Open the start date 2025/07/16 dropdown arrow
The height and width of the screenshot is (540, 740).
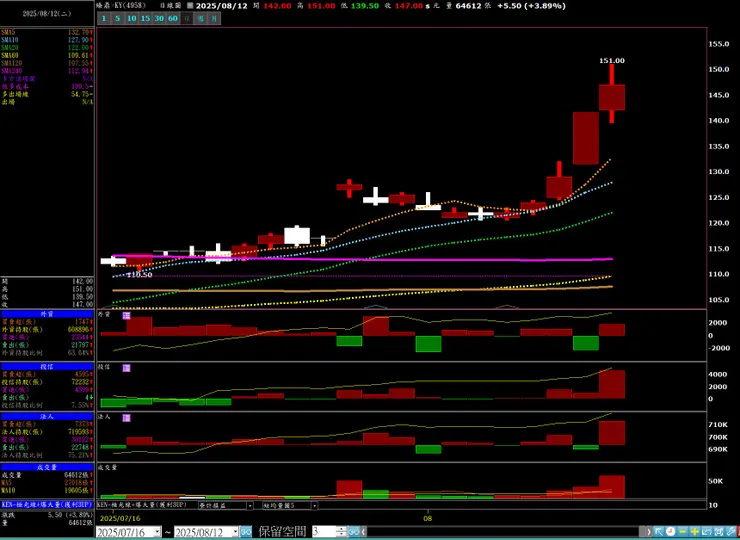(x=157, y=532)
